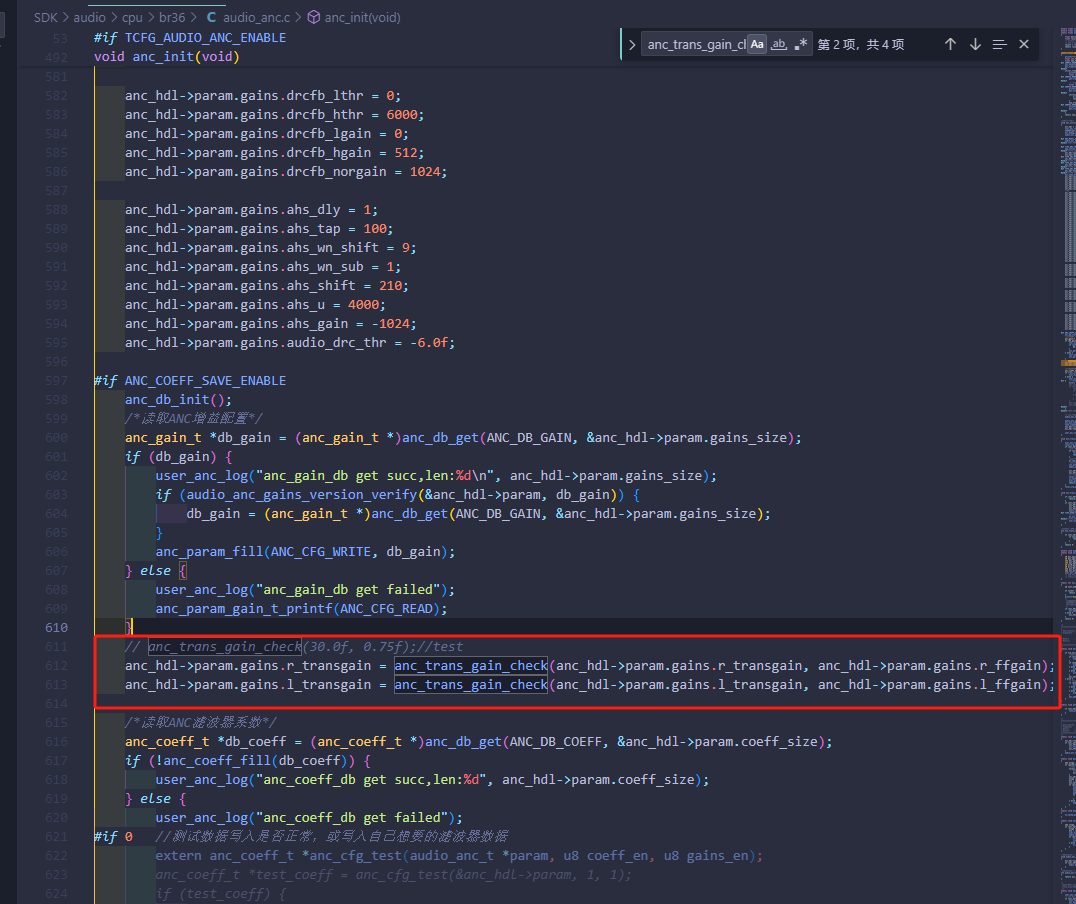Open the audio breadcrumb folder
The width and height of the screenshot is (1076, 904).
coord(89,17)
